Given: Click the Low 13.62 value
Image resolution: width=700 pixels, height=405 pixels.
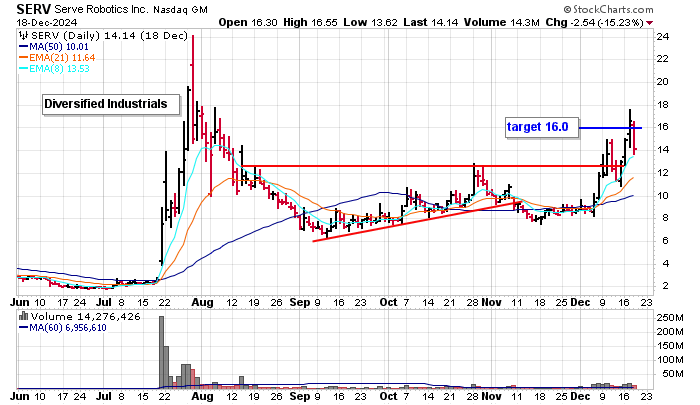Looking at the screenshot, I should click(370, 22).
